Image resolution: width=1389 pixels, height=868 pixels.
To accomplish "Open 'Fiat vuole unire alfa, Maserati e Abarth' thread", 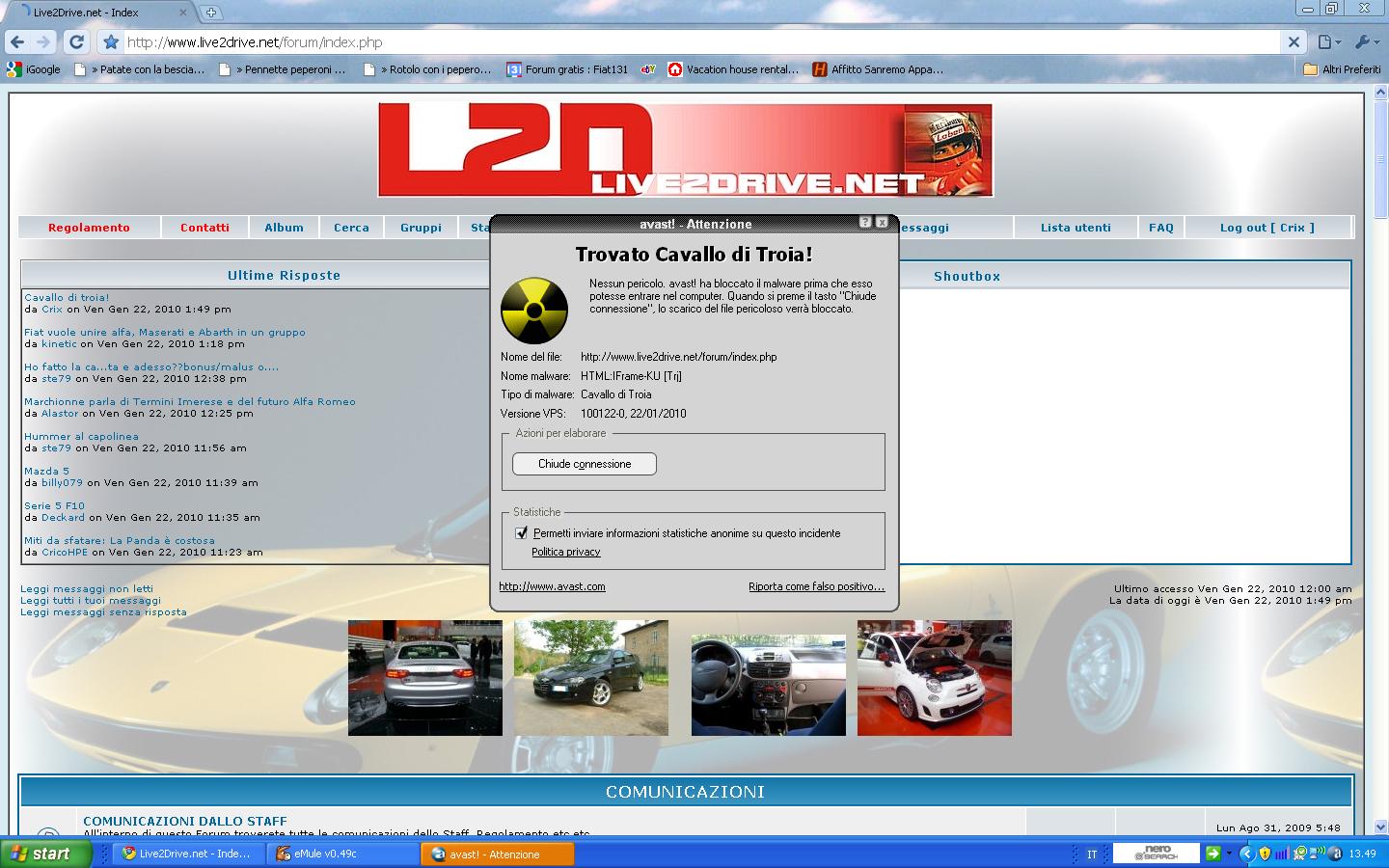I will [165, 332].
